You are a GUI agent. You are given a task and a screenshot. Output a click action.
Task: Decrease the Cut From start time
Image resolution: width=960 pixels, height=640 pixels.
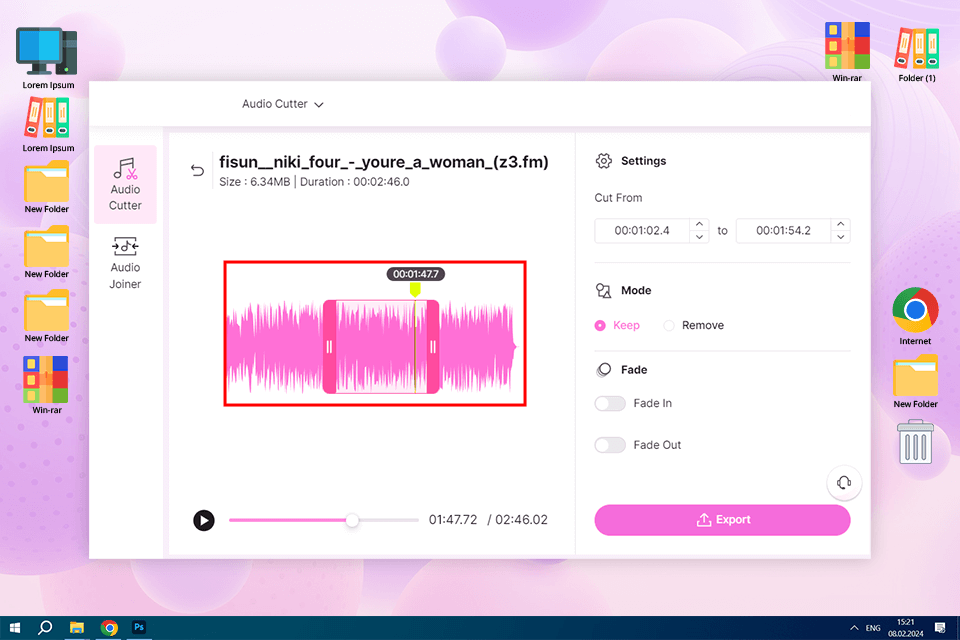[x=699, y=237]
